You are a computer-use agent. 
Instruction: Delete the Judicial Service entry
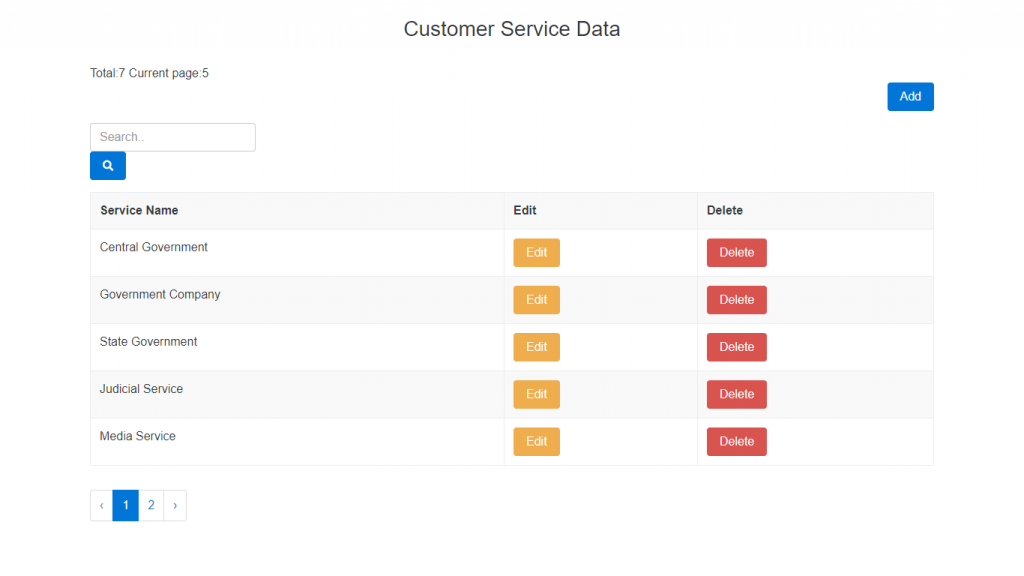pos(736,395)
